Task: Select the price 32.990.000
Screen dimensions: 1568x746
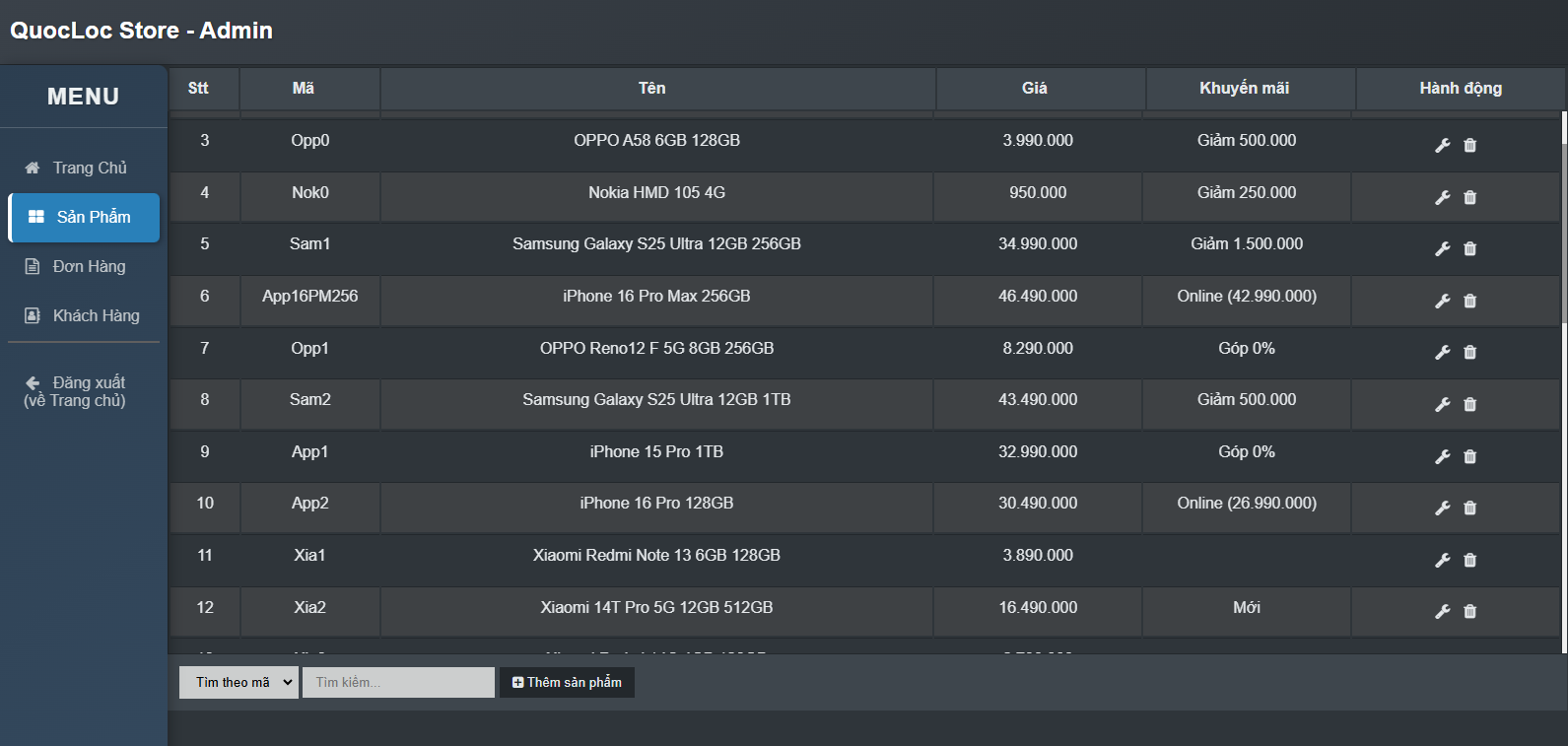Action: (1038, 451)
